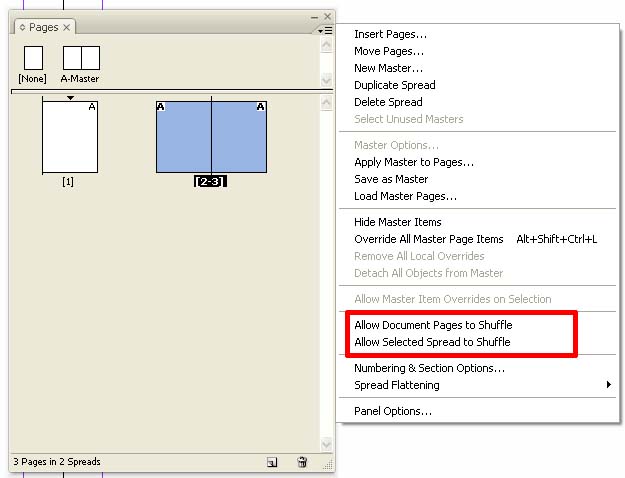Click the trash delete selected pages icon
The height and width of the screenshot is (478, 625).
(x=302, y=462)
